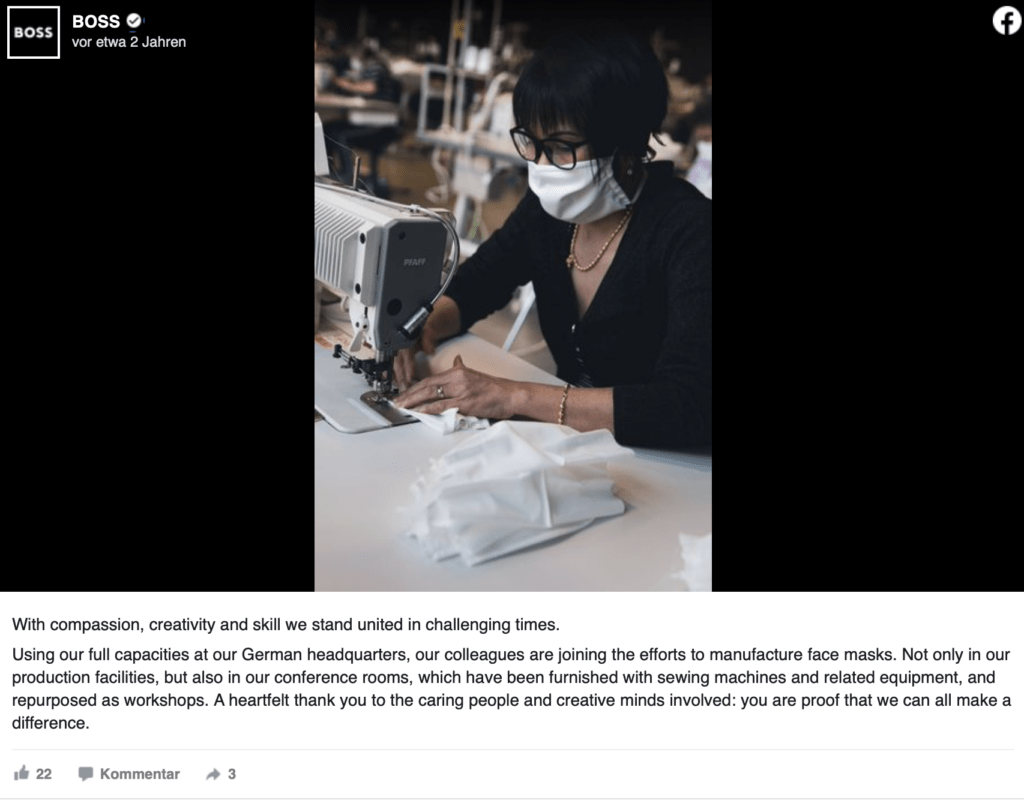The width and height of the screenshot is (1024, 809).
Task: Open the BOSS page name link
Action: [x=96, y=22]
